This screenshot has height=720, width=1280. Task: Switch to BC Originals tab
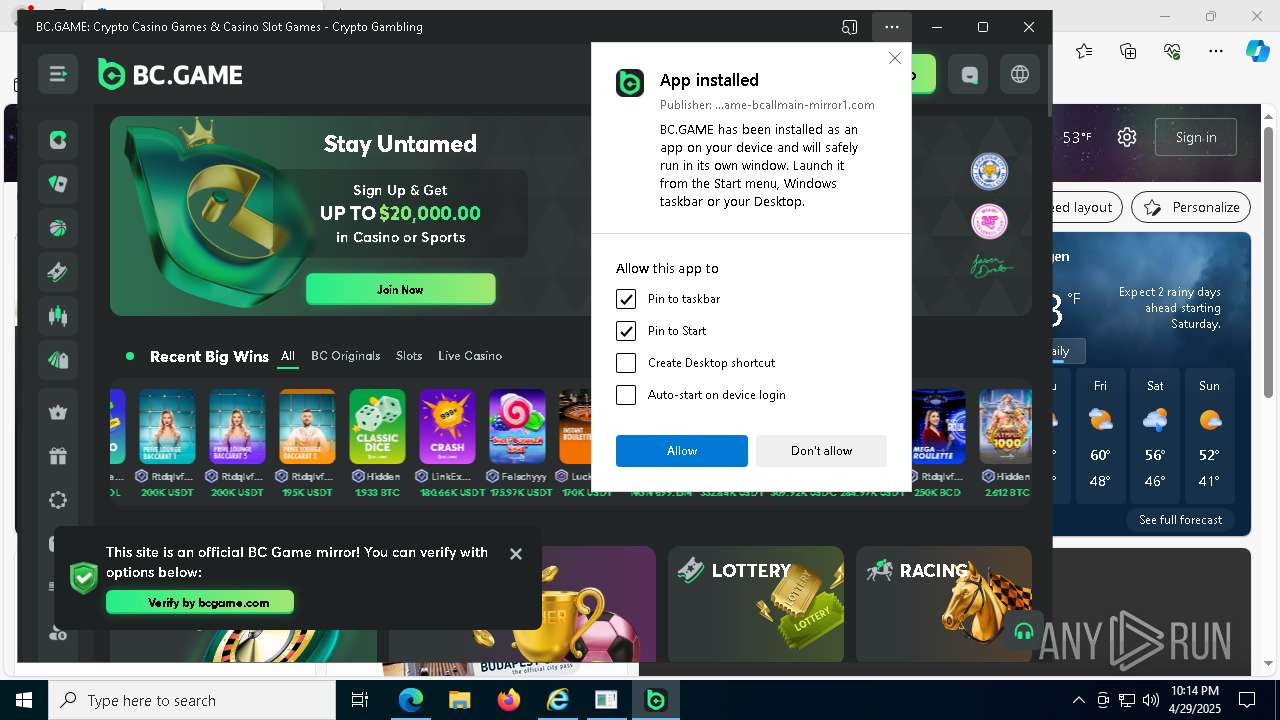coord(345,356)
